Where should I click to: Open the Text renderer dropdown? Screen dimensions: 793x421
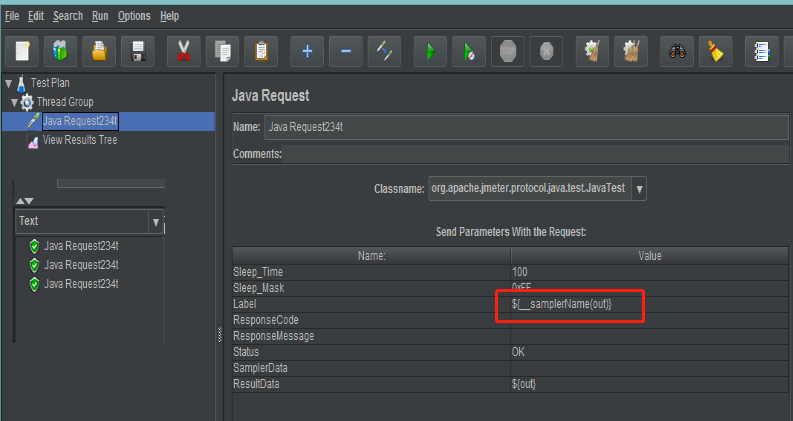click(x=156, y=222)
